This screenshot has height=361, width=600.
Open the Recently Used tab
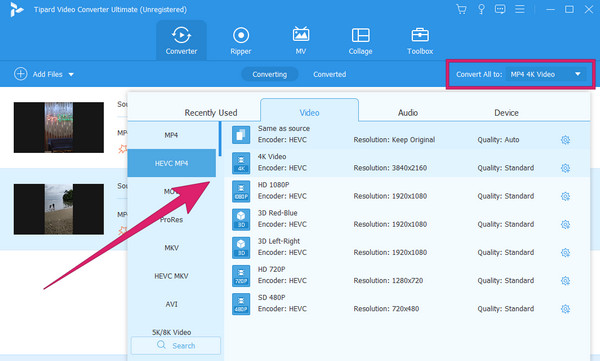(x=211, y=113)
